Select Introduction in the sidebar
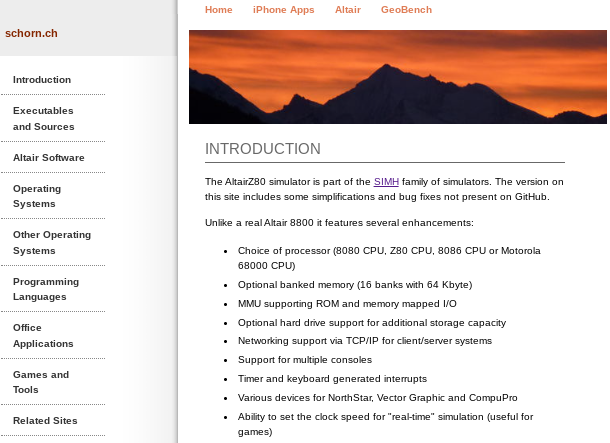The image size is (610, 443). [x=42, y=80]
